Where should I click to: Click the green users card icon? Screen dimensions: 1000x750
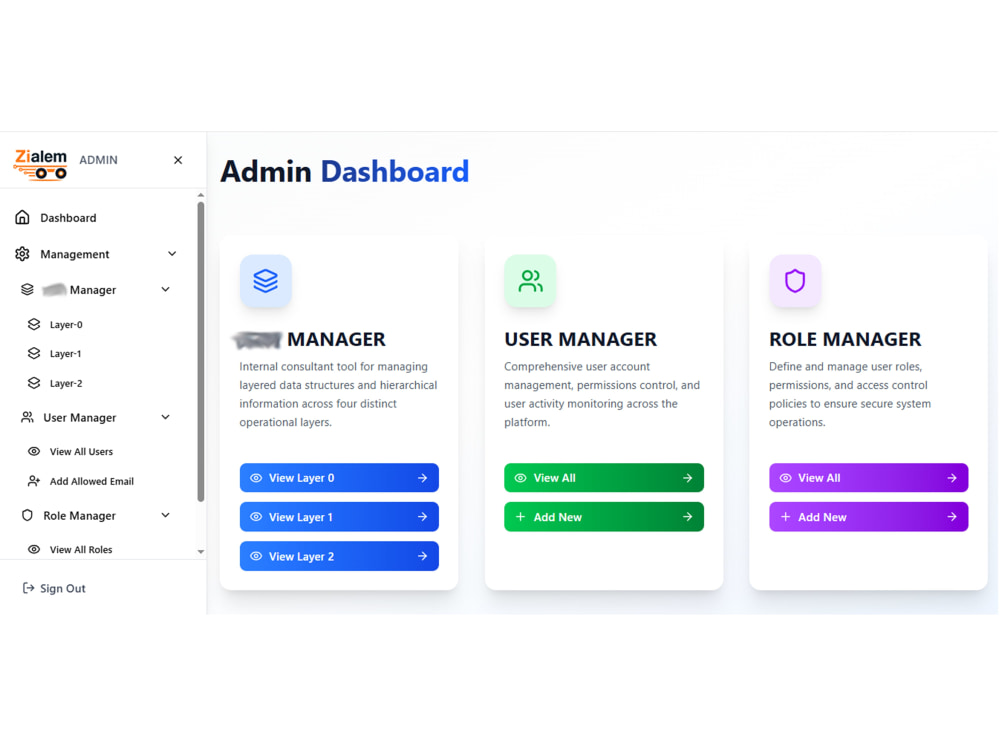coord(530,281)
